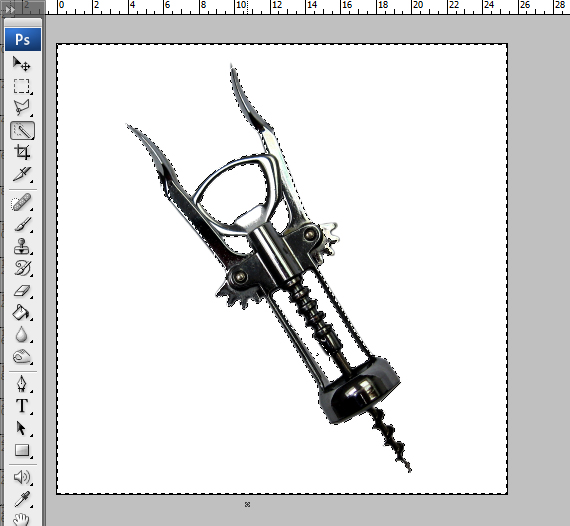Select the Polygonal Lasso tool

tap(22, 108)
